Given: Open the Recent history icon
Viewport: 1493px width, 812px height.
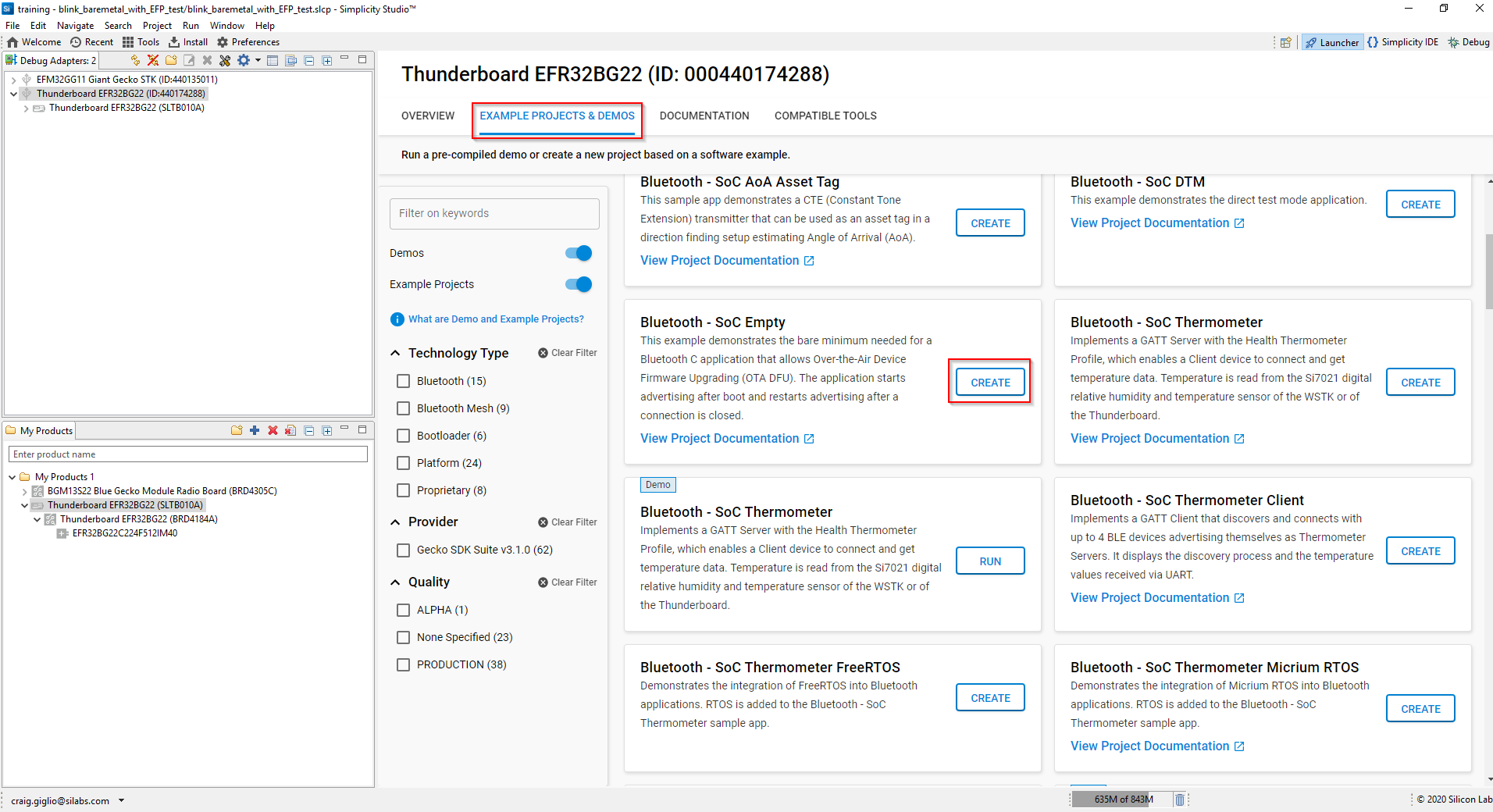Looking at the screenshot, I should [x=76, y=42].
